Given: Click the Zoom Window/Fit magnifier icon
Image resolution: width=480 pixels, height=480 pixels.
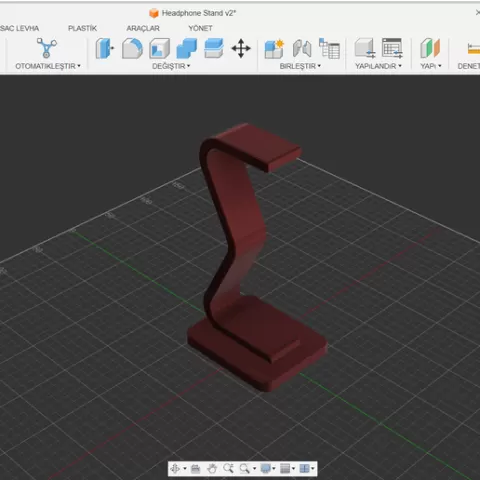Looking at the screenshot, I should [245, 469].
